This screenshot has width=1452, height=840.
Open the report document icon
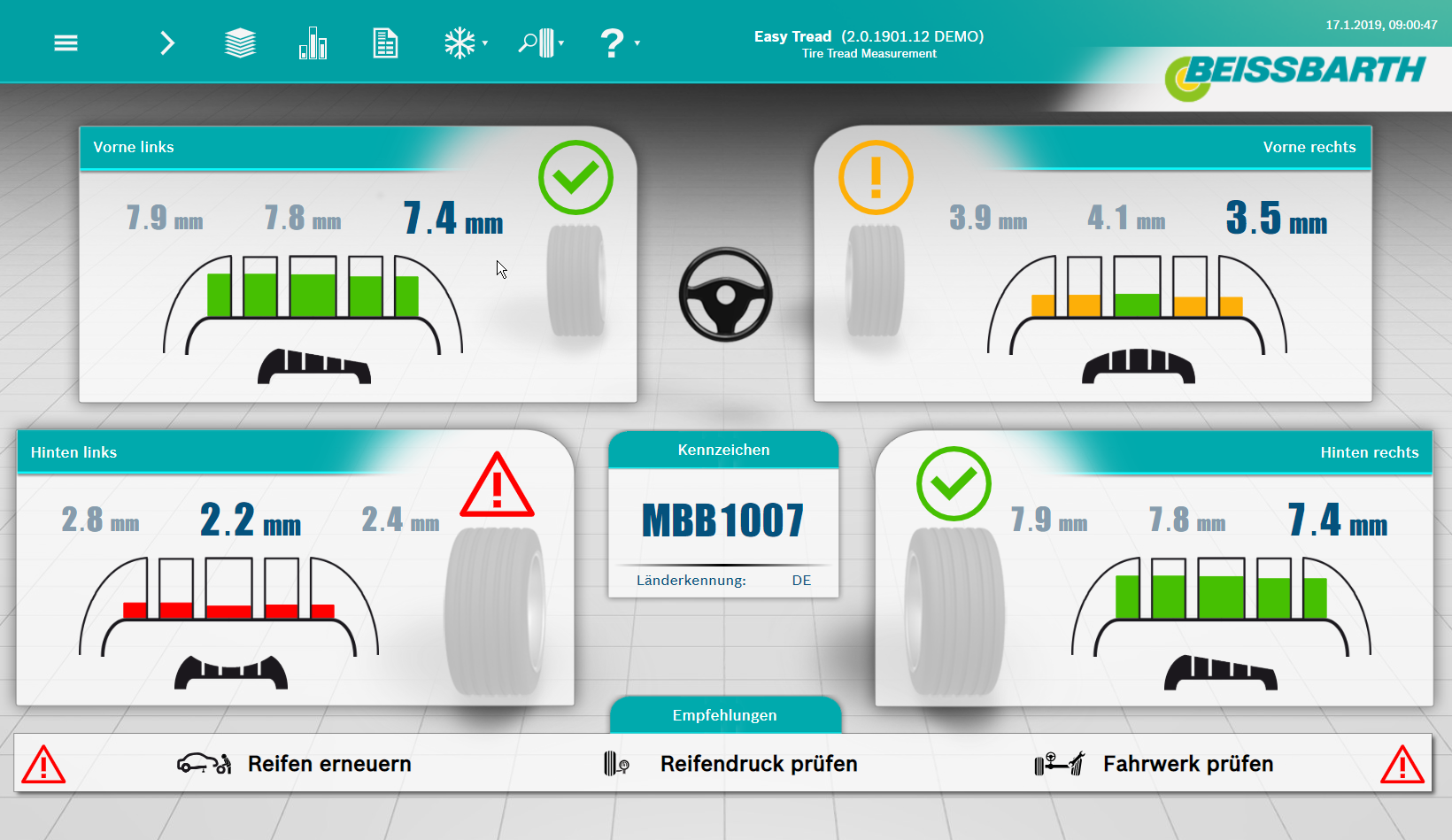coord(385,42)
